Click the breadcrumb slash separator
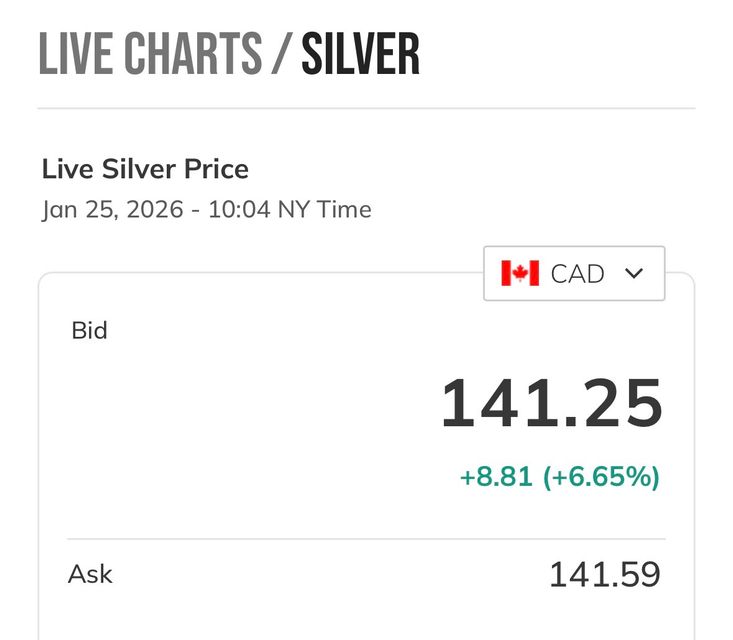733x640 pixels. pyautogui.click(x=281, y=54)
